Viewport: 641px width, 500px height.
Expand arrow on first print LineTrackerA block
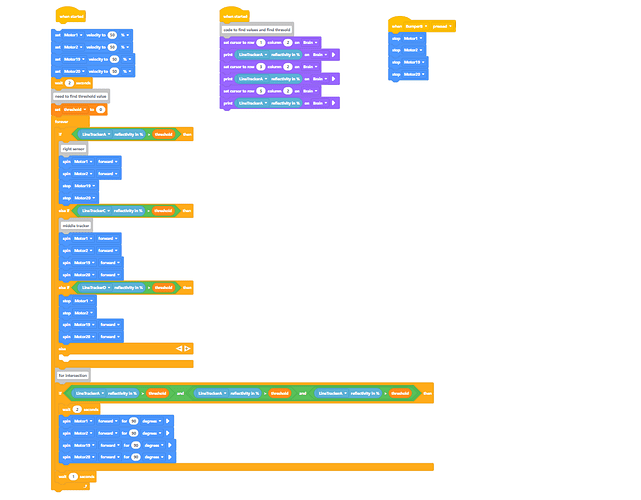pyautogui.click(x=334, y=55)
